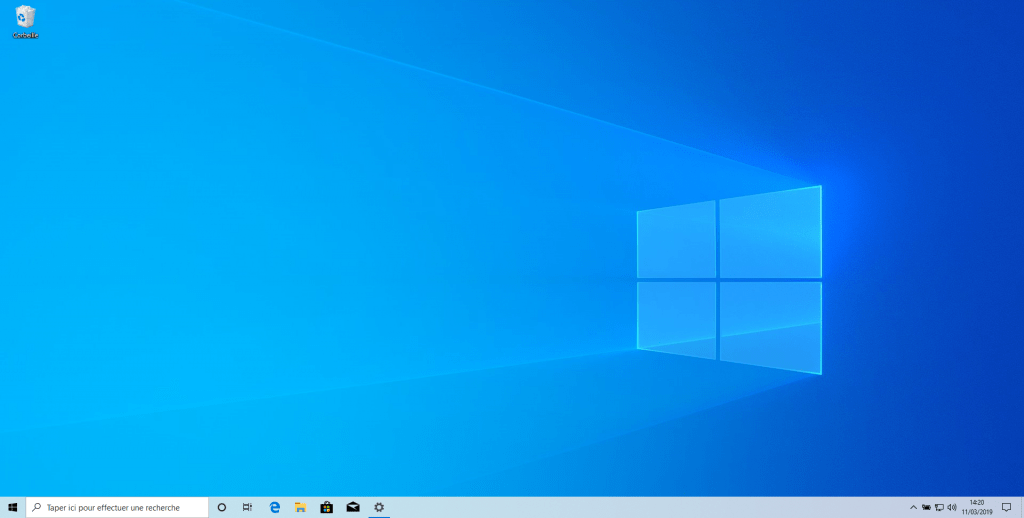Click the 'Taper ici pour effectuer une recherche' box
The height and width of the screenshot is (518, 1024).
pos(117,508)
